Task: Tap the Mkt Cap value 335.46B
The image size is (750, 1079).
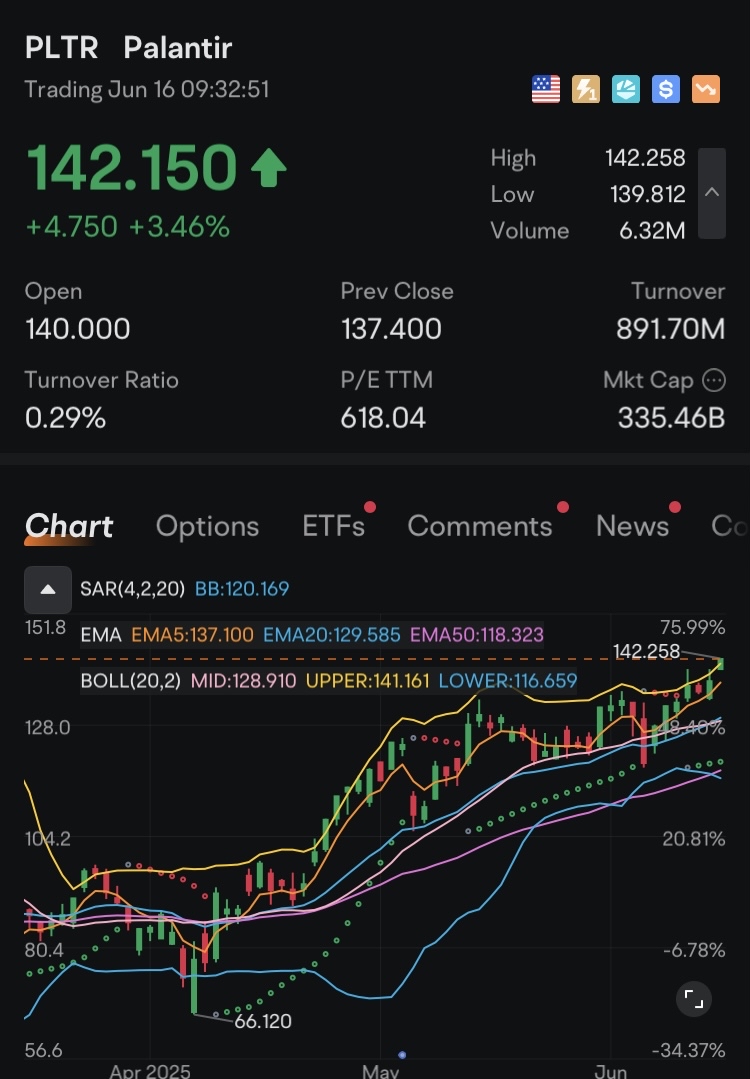Action: pos(671,418)
